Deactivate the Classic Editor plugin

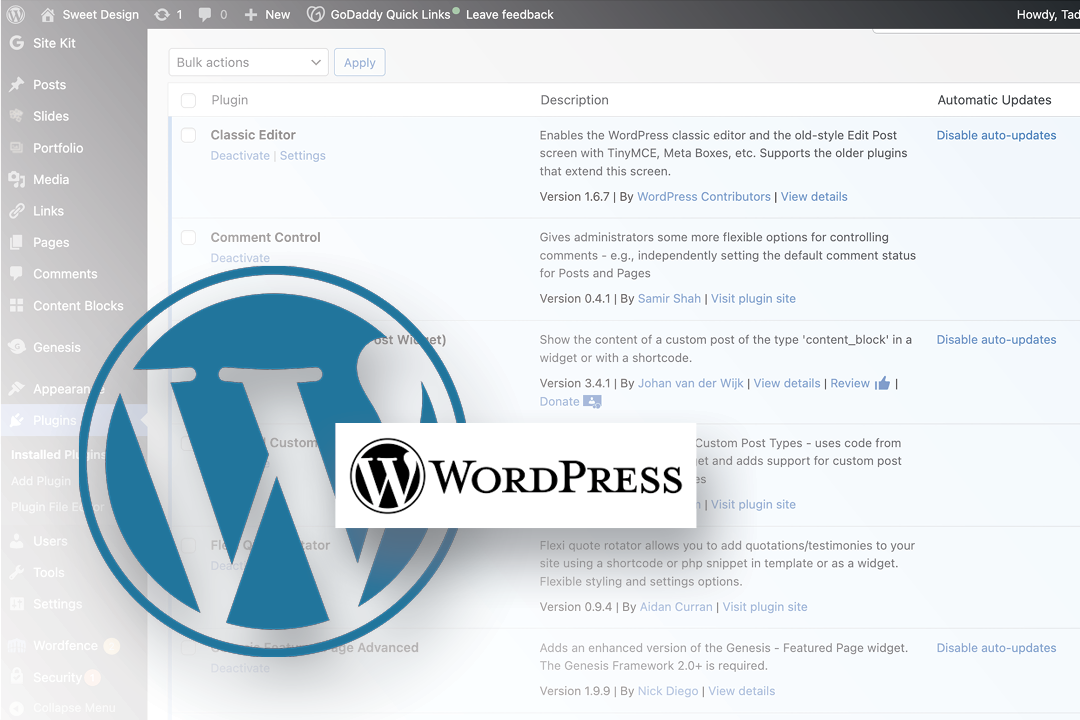[240, 155]
